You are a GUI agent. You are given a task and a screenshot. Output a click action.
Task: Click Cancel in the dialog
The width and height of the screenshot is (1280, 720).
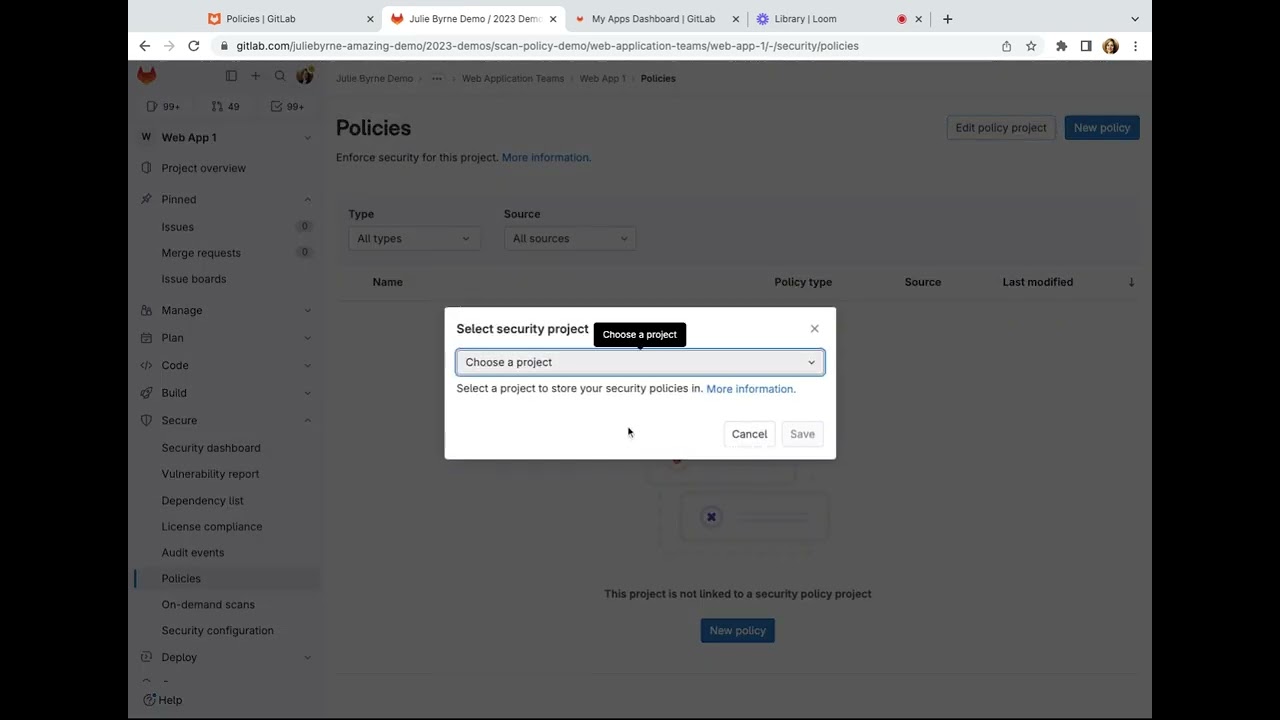pos(749,434)
